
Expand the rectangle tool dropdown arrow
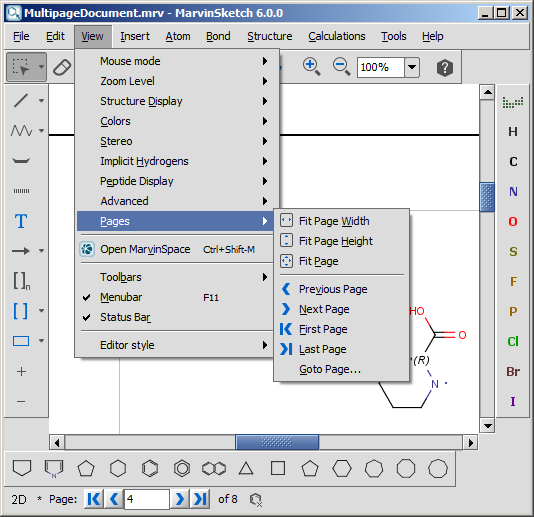pos(41,341)
